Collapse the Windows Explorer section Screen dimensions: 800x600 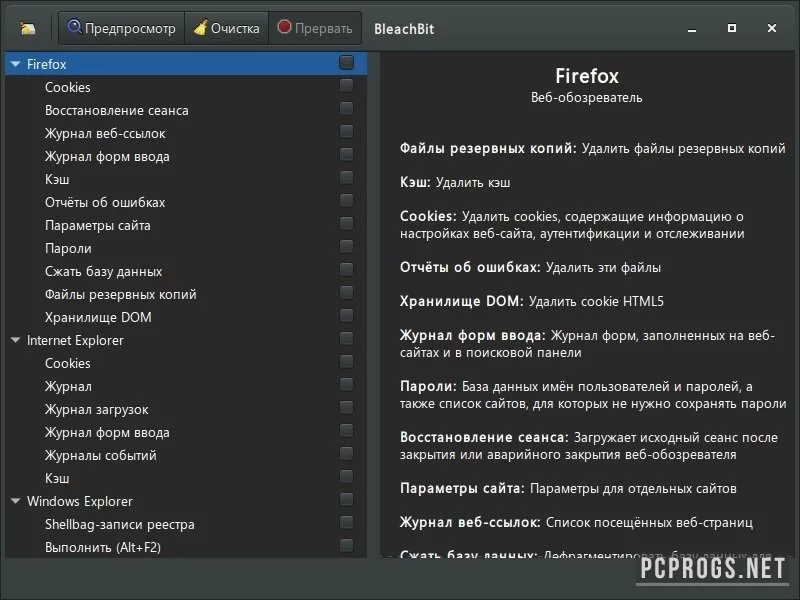15,501
